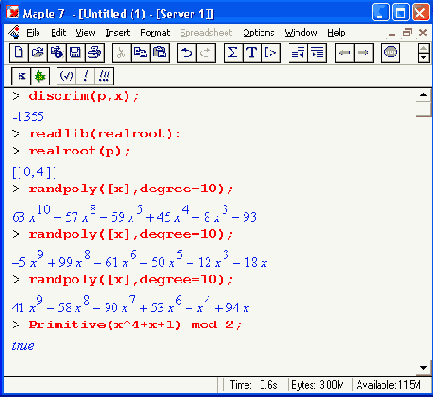
Task: Execute the current expression with single exclamation
Action: pos(85,76)
